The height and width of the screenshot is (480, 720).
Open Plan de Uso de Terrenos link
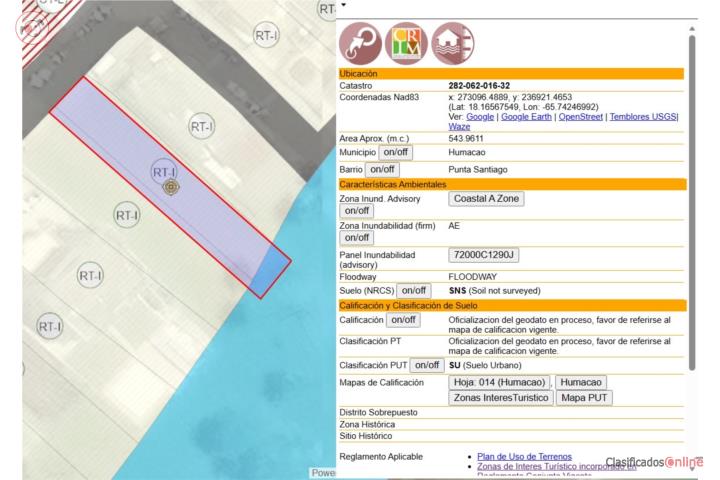pyautogui.click(x=524, y=457)
